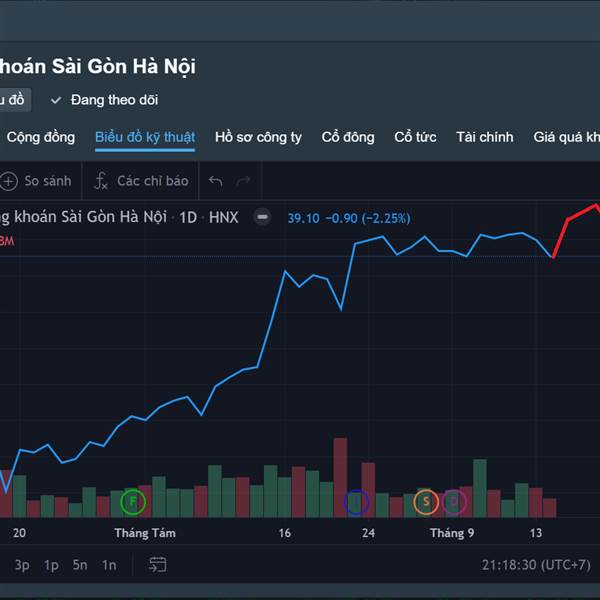
Task: Switch to the Tài chính tab
Action: point(484,137)
